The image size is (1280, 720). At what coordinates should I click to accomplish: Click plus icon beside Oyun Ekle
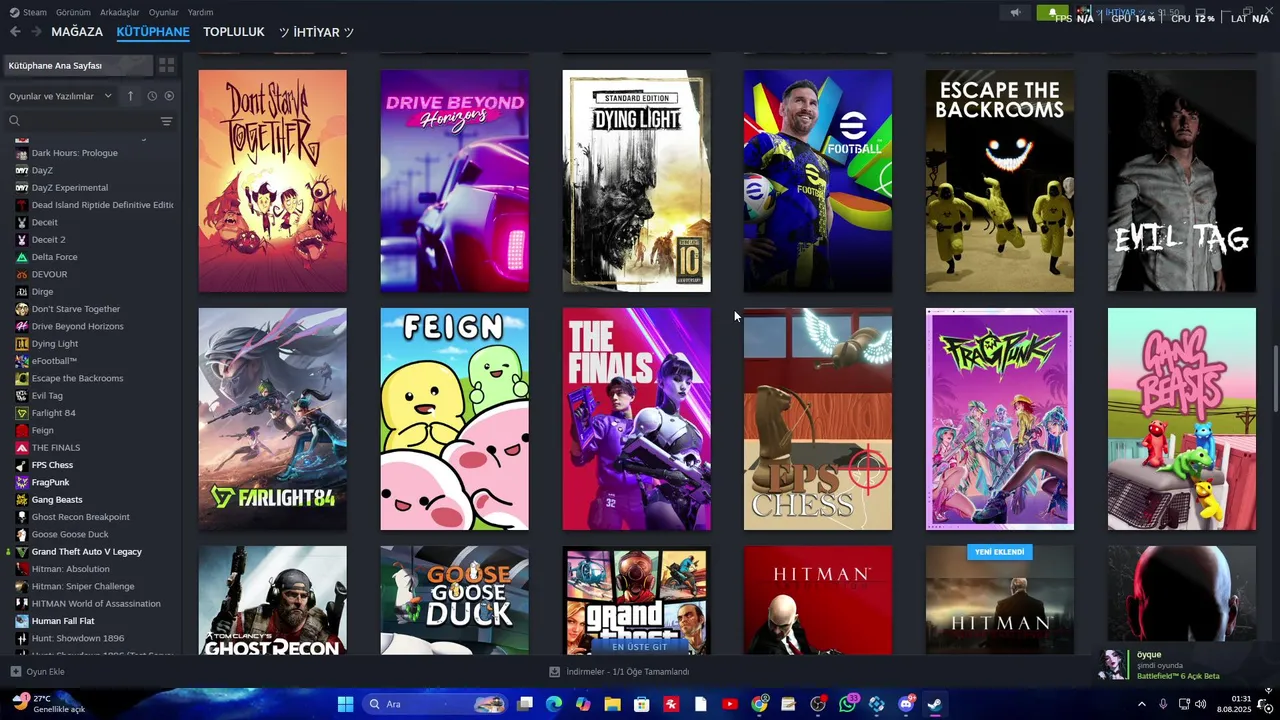coord(15,672)
